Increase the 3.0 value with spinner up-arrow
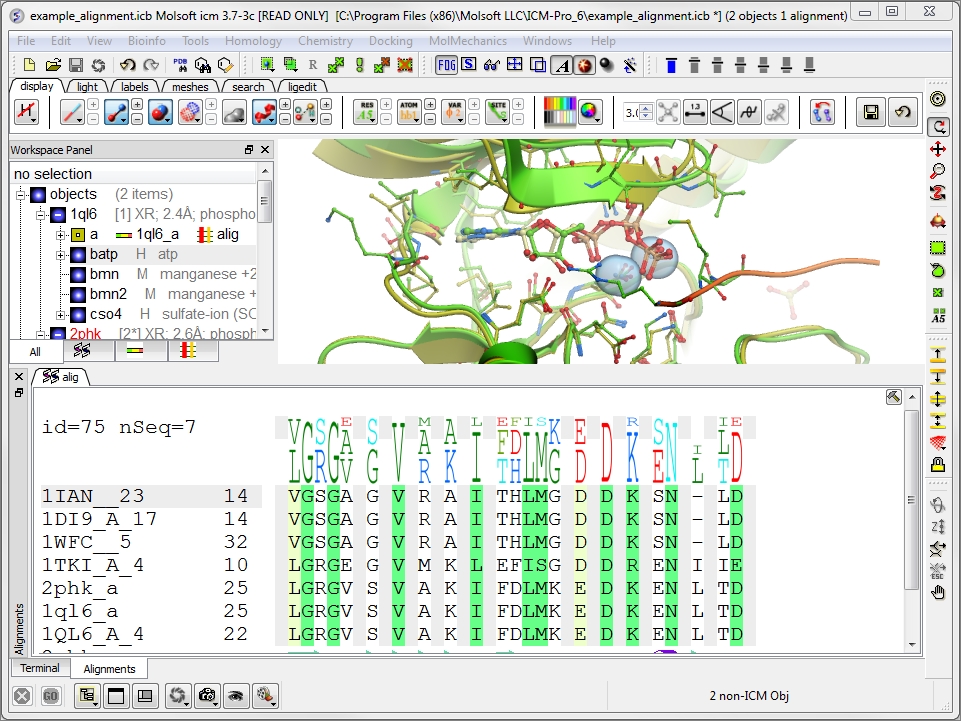961x721 pixels. 646,108
